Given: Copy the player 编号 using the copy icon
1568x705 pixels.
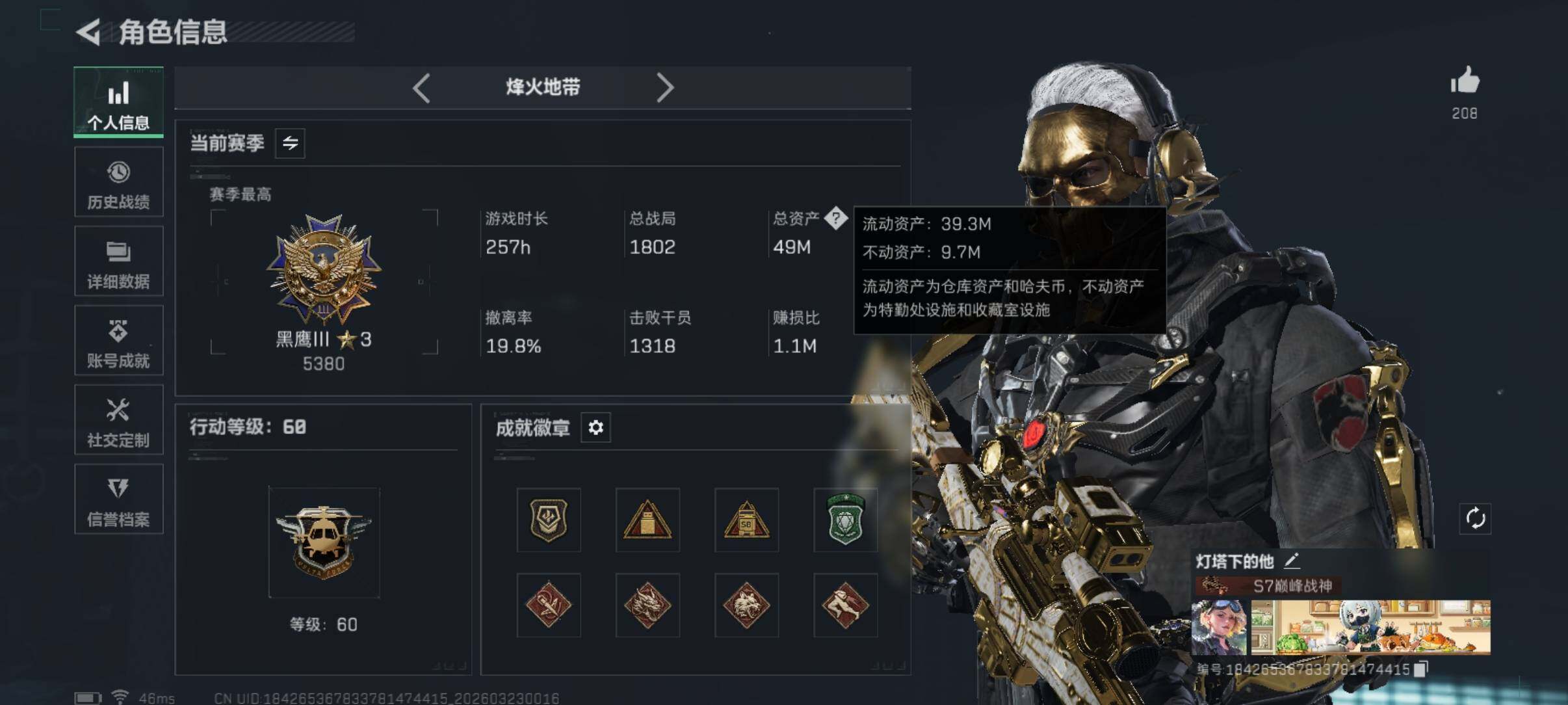Looking at the screenshot, I should tap(1421, 669).
